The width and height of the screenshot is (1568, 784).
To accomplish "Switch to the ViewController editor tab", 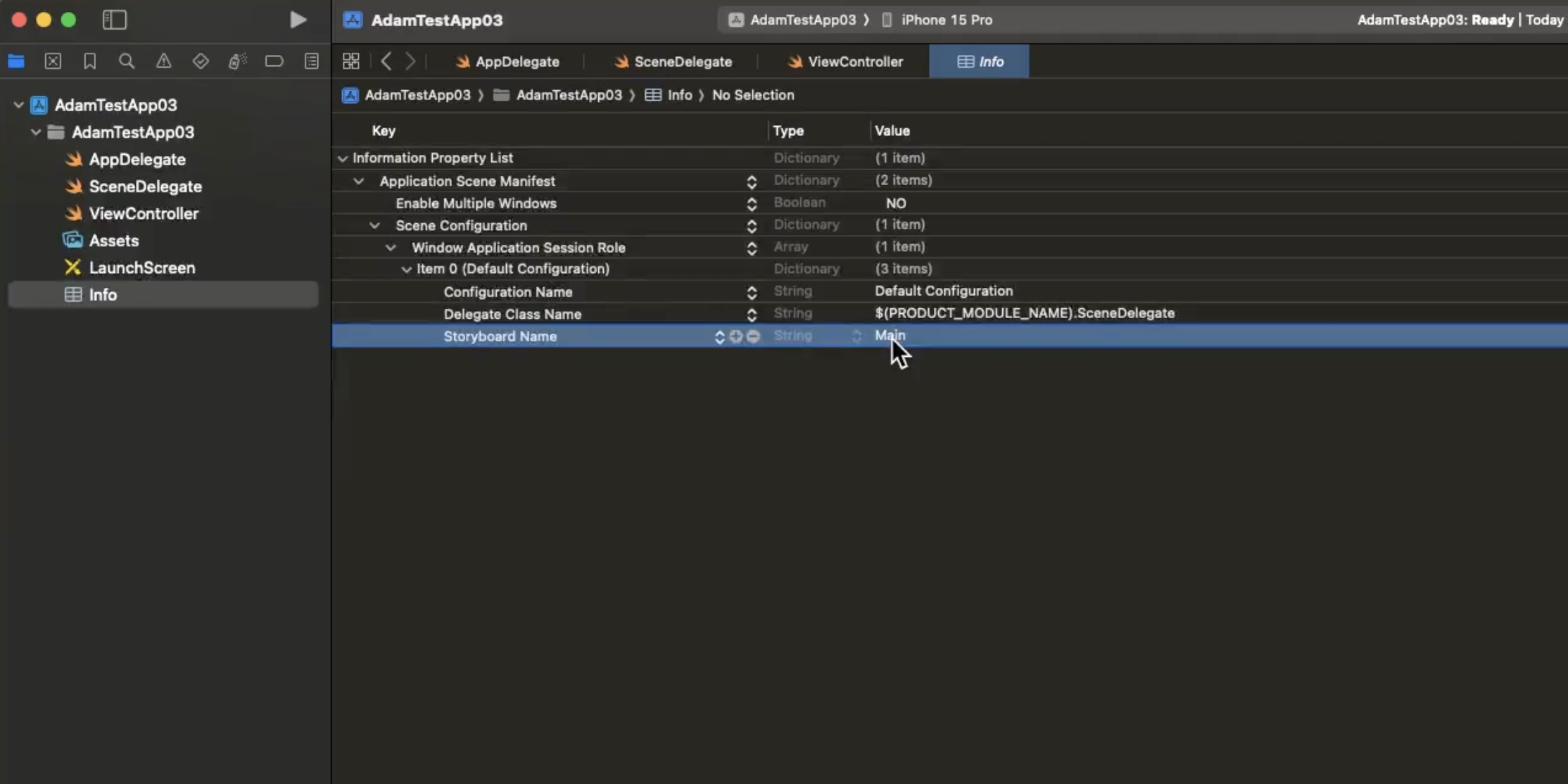I will click(845, 62).
